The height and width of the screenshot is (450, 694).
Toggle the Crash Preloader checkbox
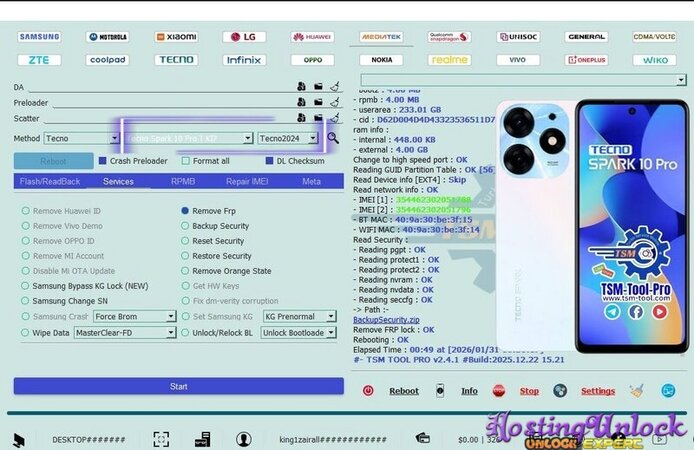102,161
